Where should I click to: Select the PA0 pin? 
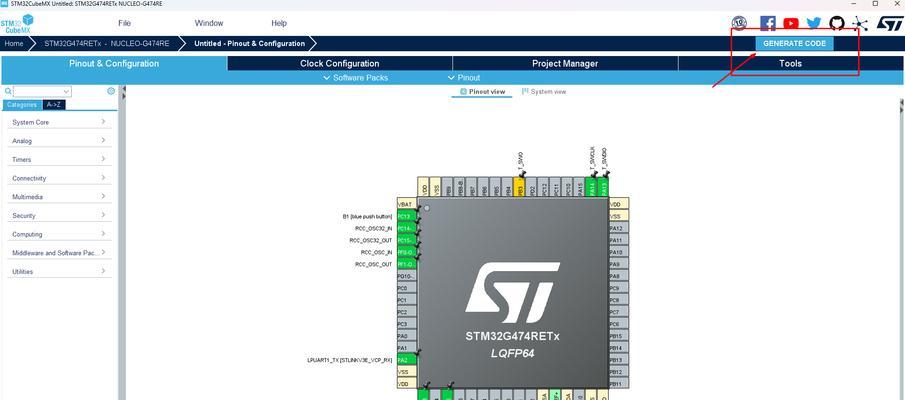pyautogui.click(x=406, y=336)
